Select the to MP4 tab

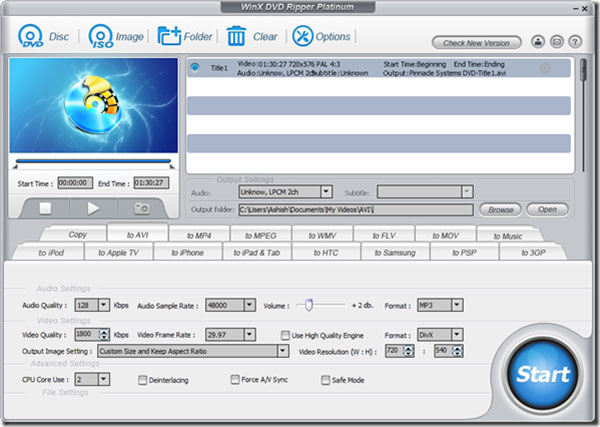(x=199, y=235)
